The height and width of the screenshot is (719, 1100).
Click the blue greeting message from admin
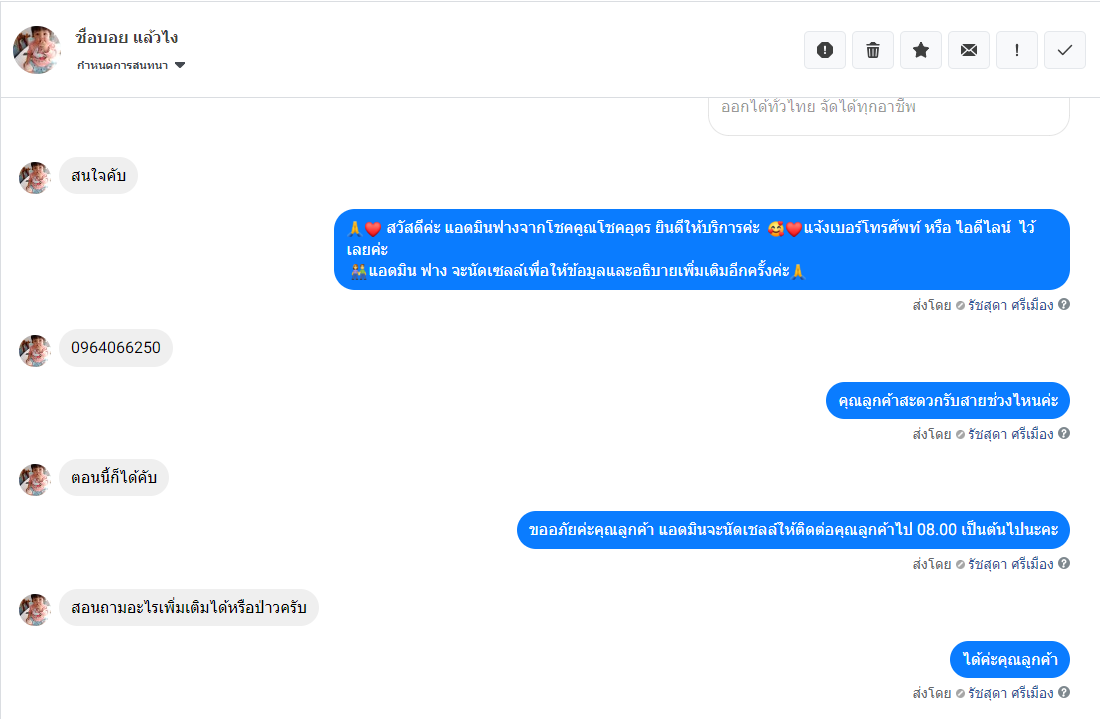coord(702,249)
